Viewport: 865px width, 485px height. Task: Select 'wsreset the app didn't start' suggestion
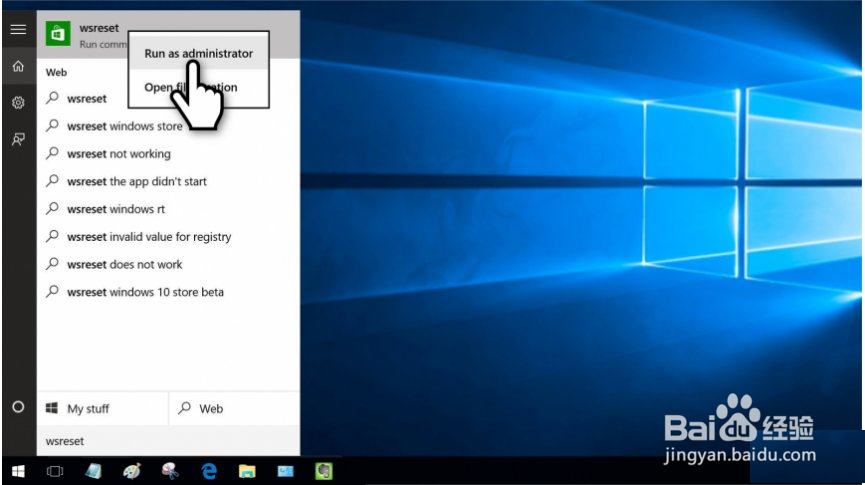point(168,182)
